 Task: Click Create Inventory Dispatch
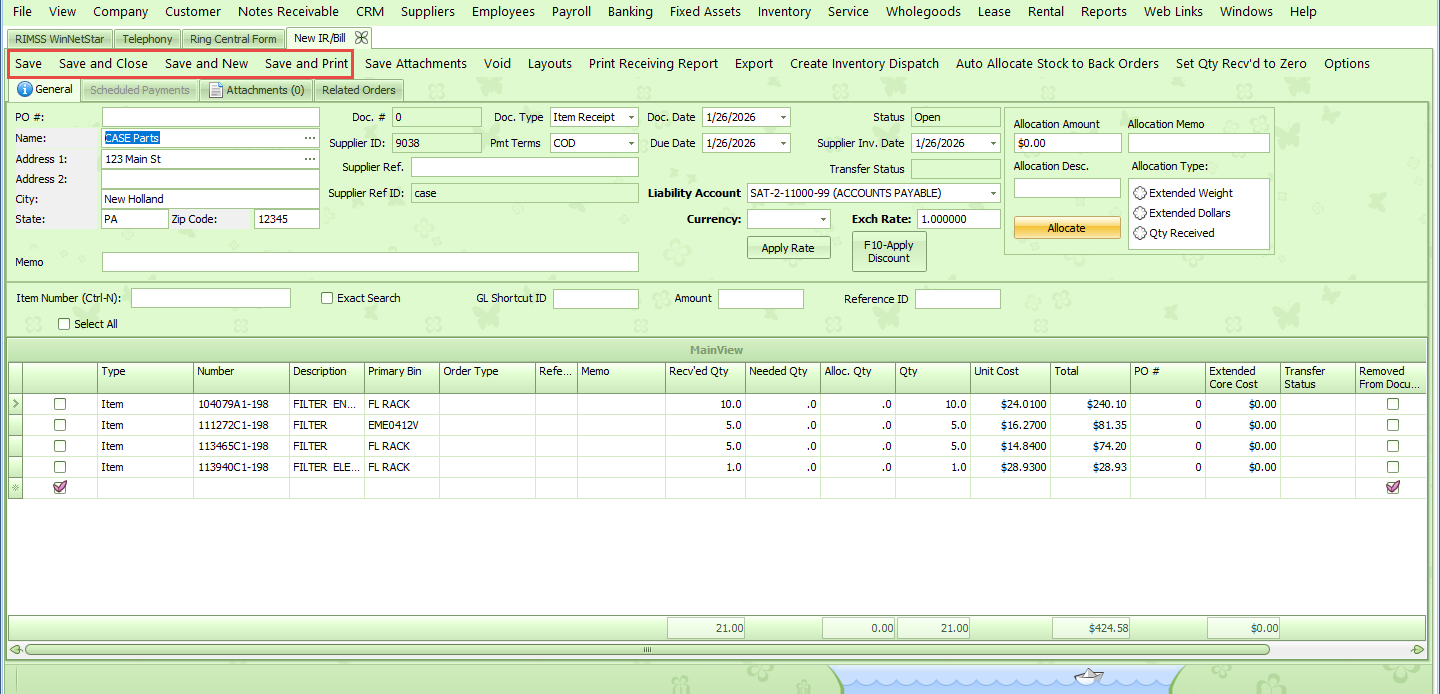(x=864, y=63)
